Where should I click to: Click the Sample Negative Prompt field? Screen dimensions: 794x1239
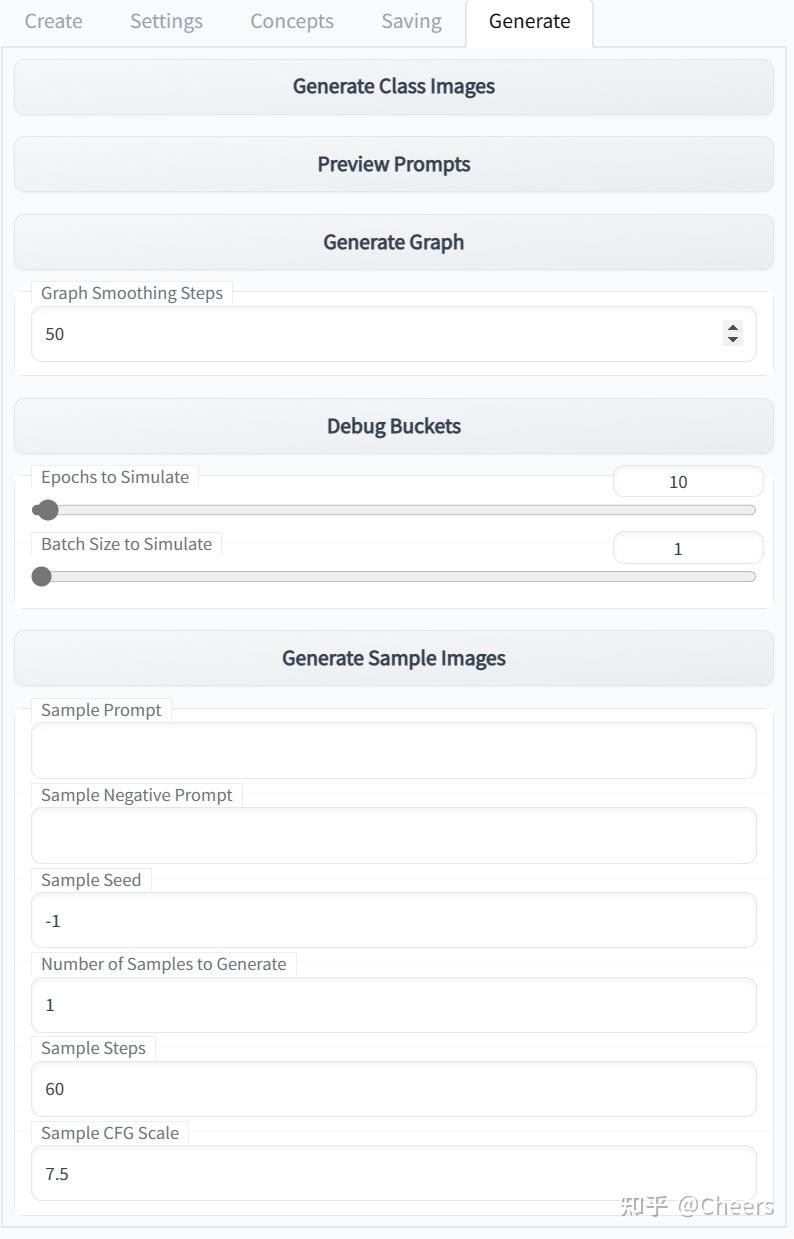(394, 836)
